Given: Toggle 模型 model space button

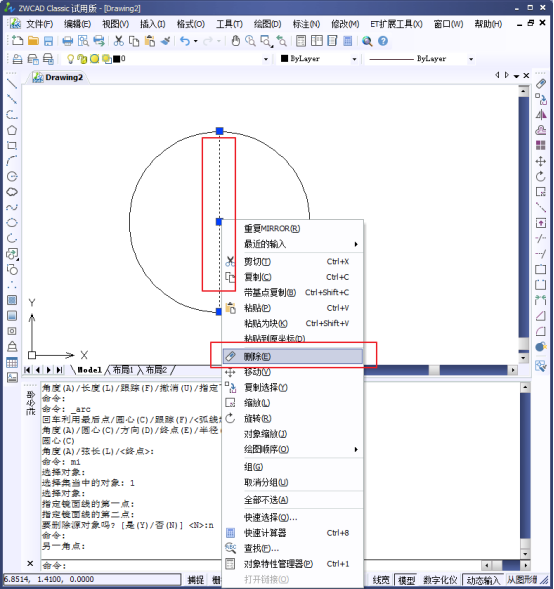Looking at the screenshot, I should pyautogui.click(x=406, y=580).
